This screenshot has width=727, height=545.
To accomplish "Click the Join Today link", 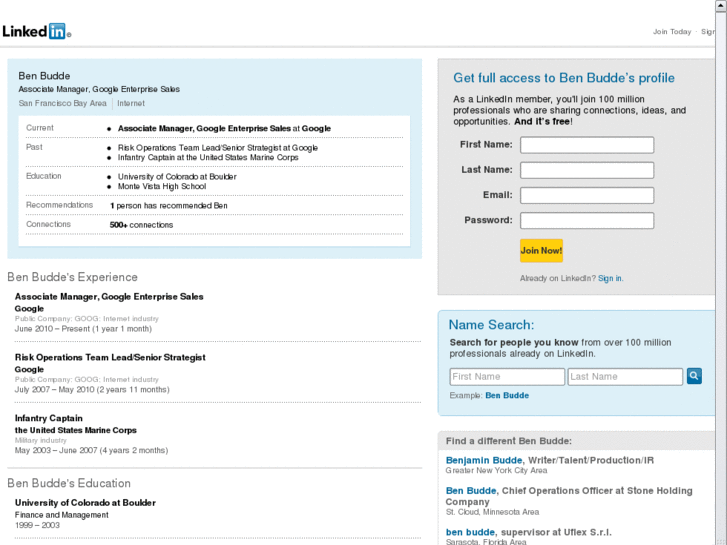I will point(672,32).
